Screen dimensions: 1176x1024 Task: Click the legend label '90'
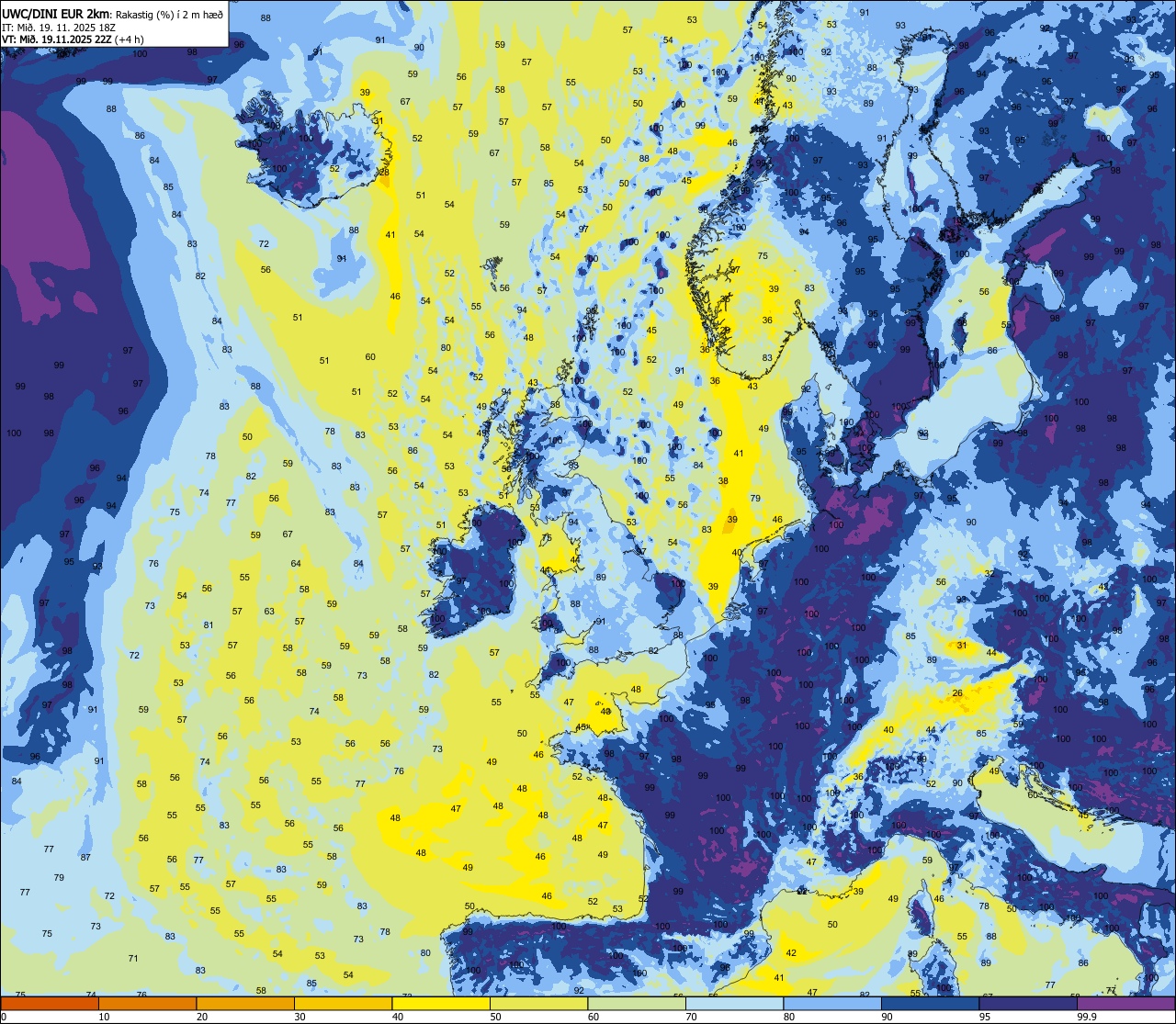click(887, 1017)
